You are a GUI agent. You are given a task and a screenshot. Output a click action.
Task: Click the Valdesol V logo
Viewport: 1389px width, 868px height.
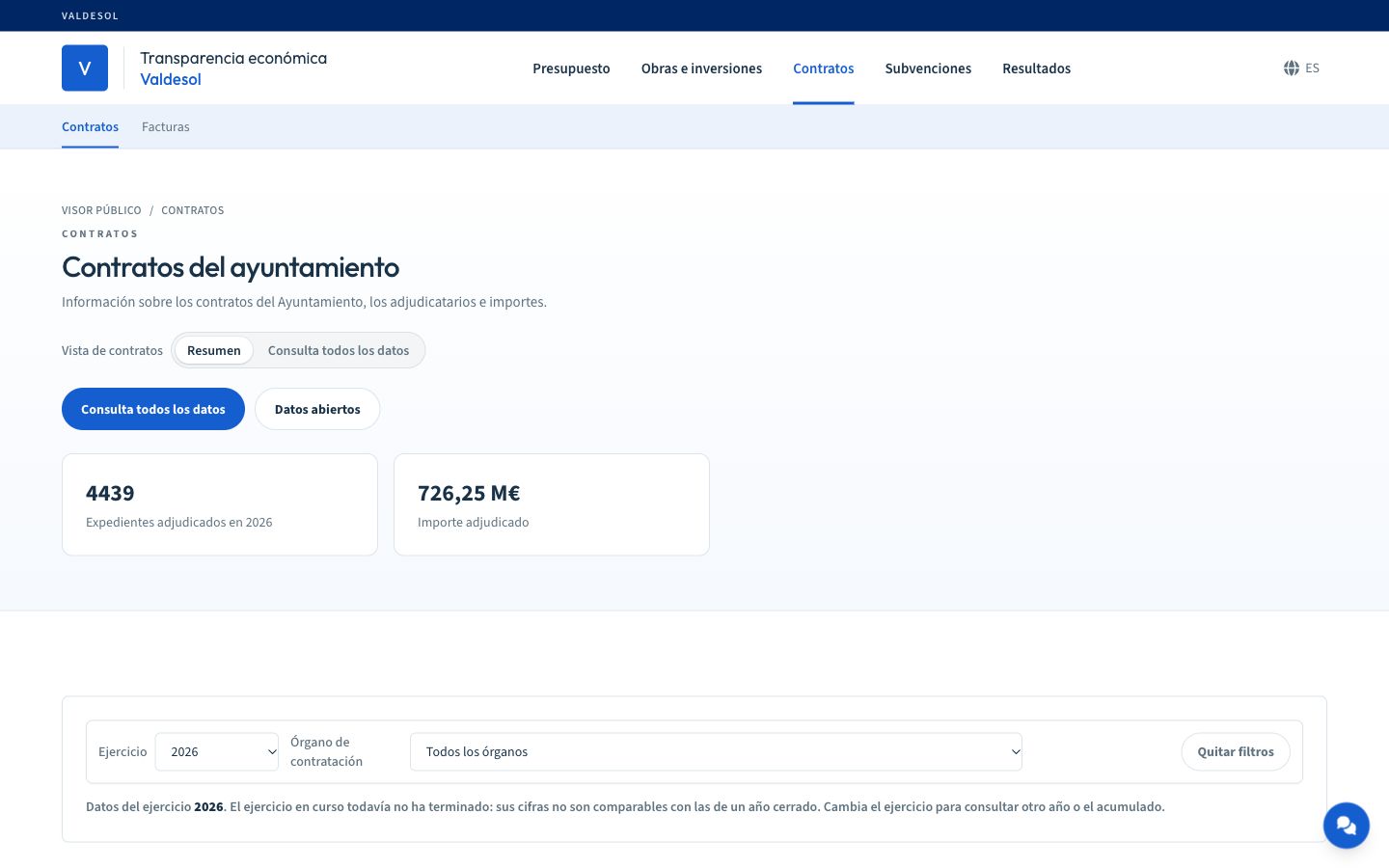coord(85,68)
